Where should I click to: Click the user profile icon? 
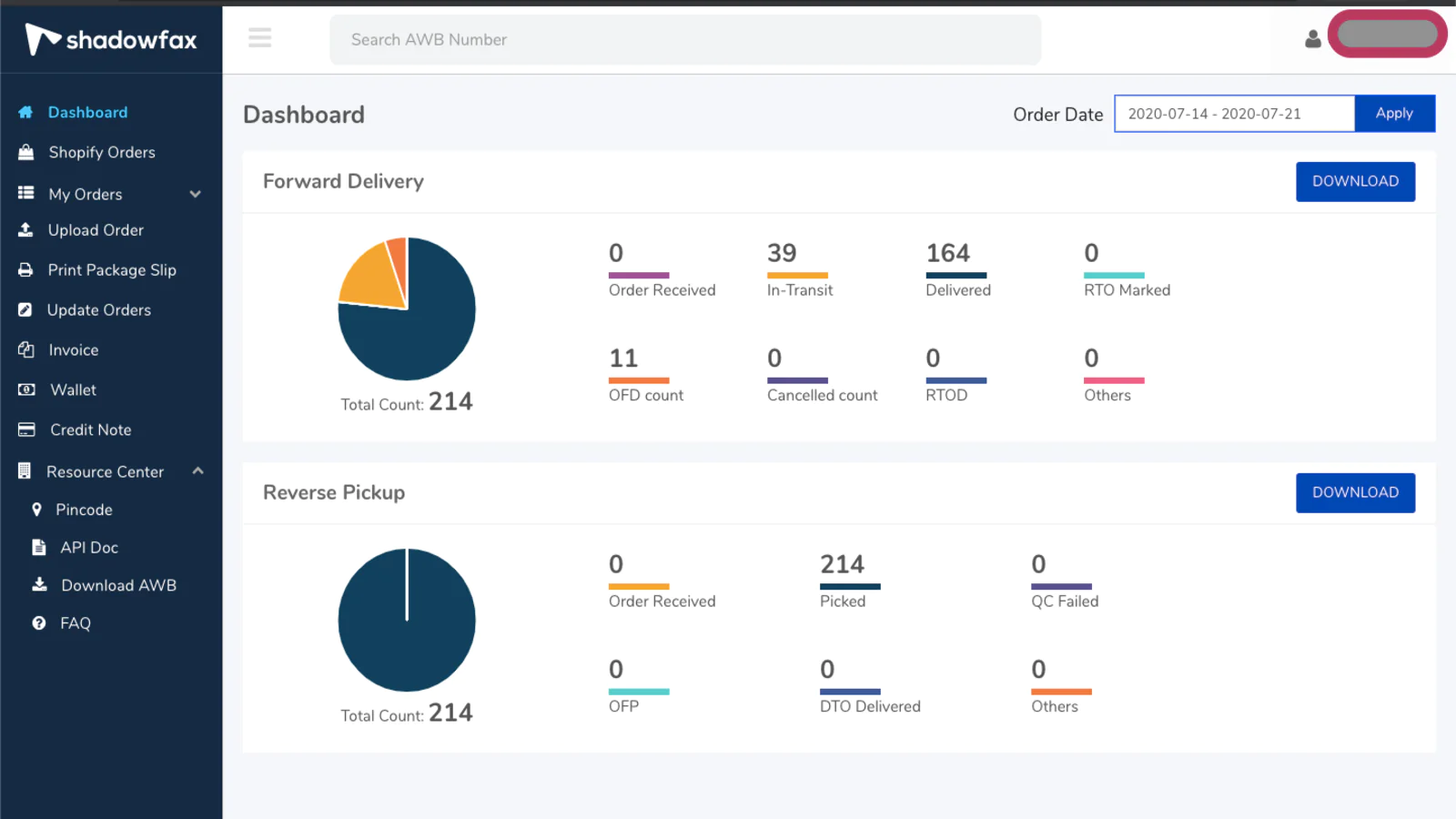pyautogui.click(x=1312, y=39)
